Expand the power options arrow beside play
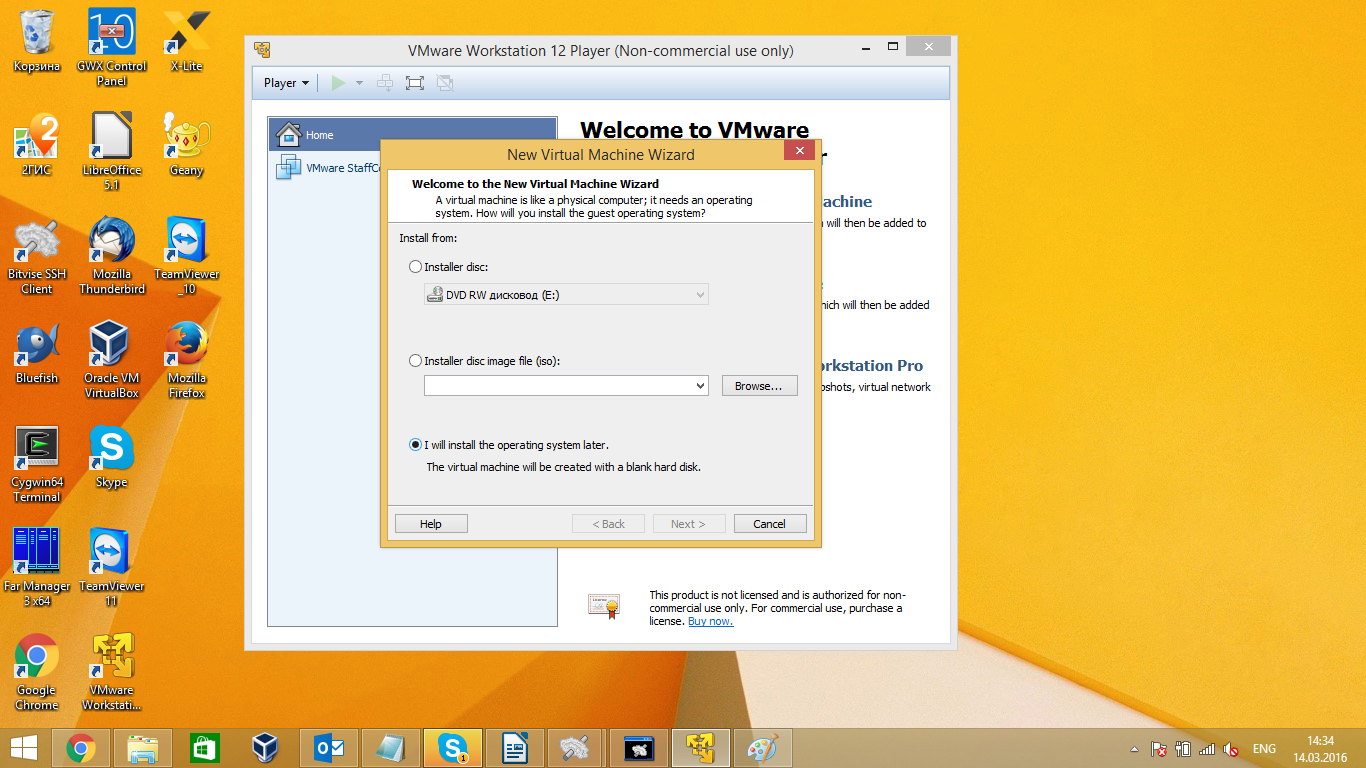This screenshot has width=1366, height=768. coord(359,83)
